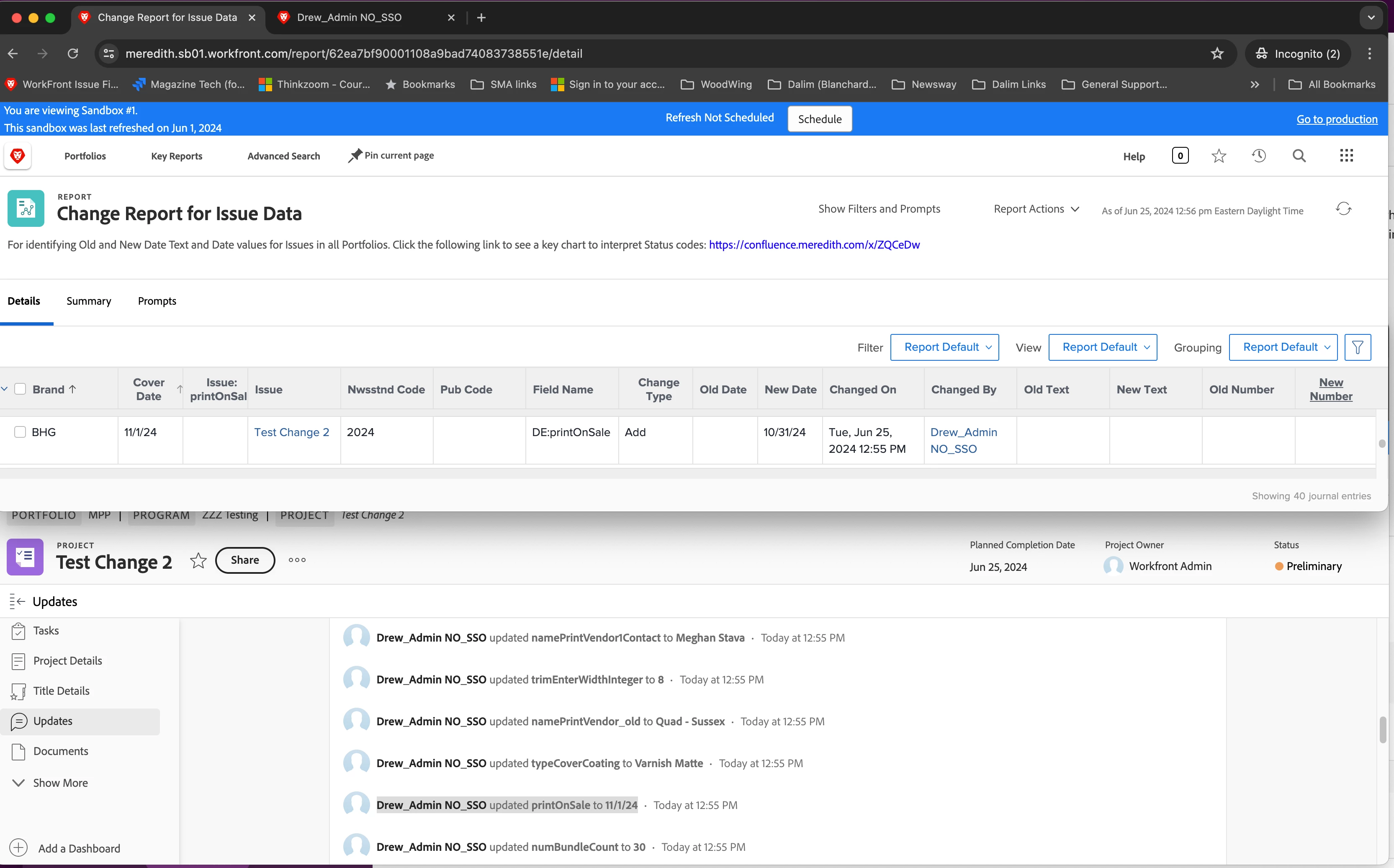Open the recents clock icon
This screenshot has width=1394, height=868.
point(1258,156)
